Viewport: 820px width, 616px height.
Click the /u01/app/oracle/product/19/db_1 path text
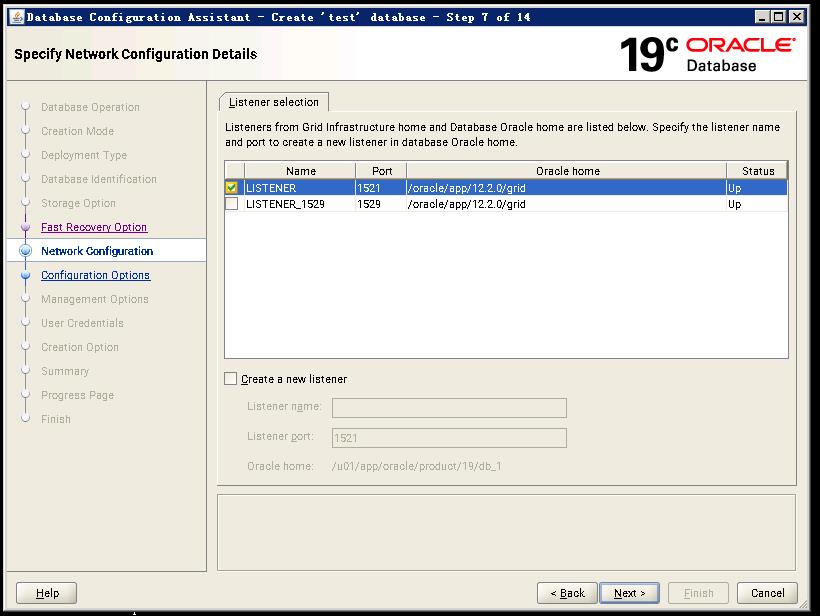pyautogui.click(x=417, y=466)
